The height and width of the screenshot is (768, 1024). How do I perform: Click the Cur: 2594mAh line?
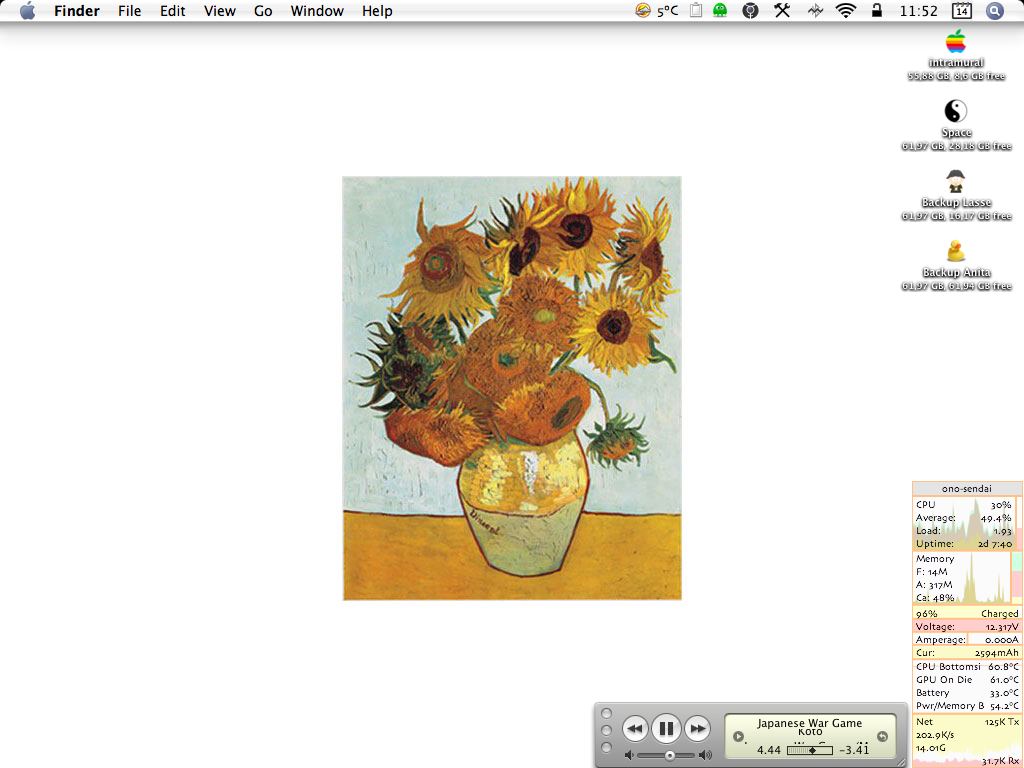pos(967,653)
